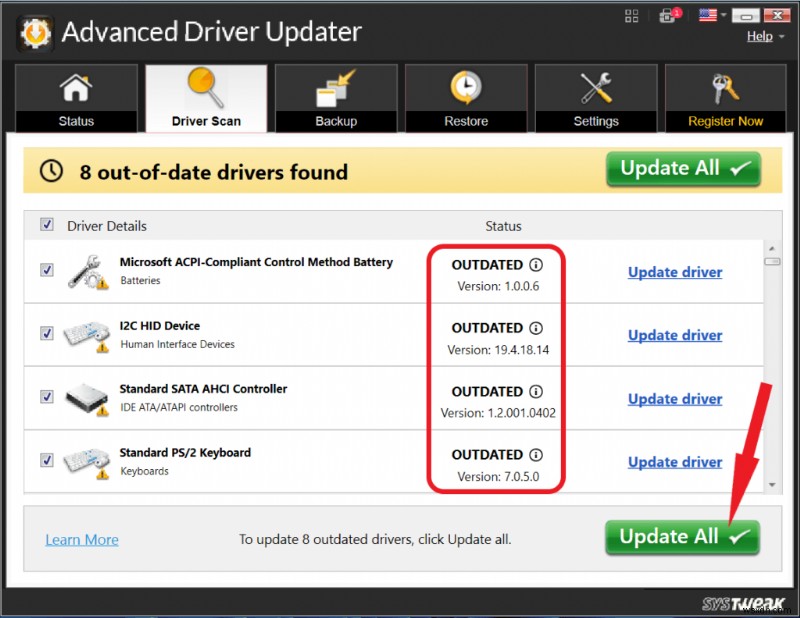Click the bottom Update All button

tap(683, 537)
